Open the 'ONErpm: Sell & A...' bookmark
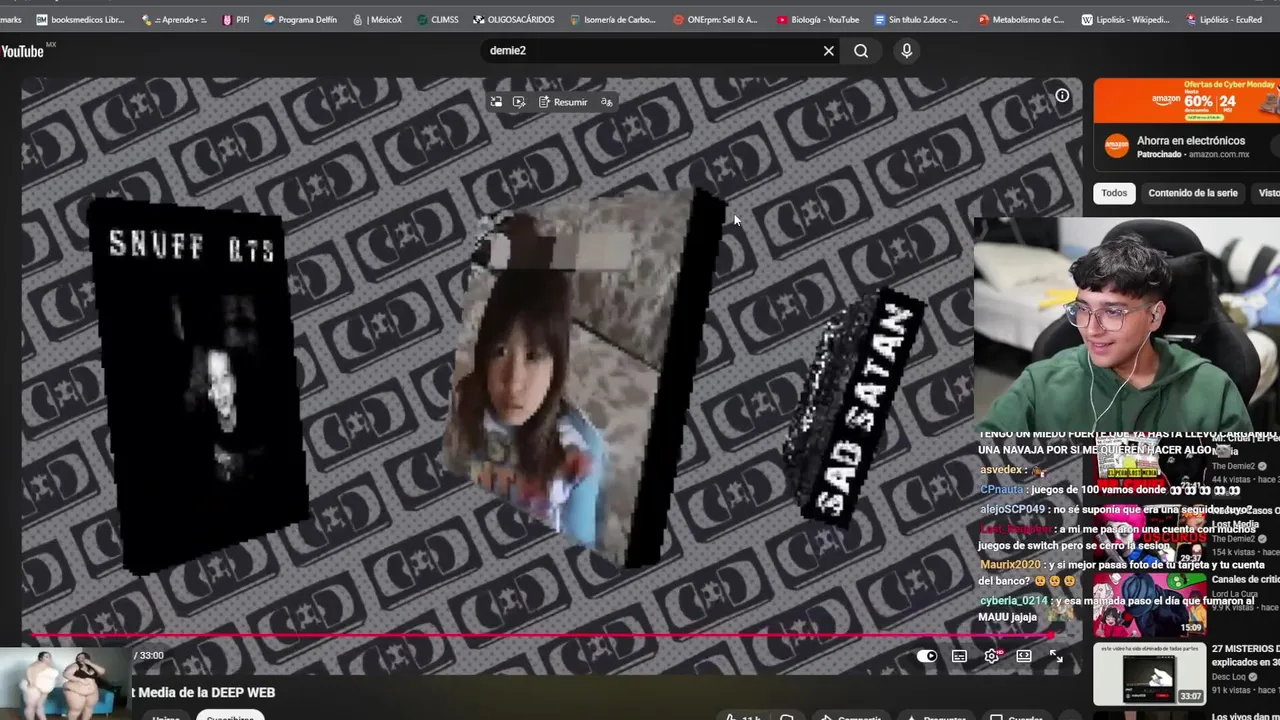The height and width of the screenshot is (720, 1280). click(x=716, y=19)
